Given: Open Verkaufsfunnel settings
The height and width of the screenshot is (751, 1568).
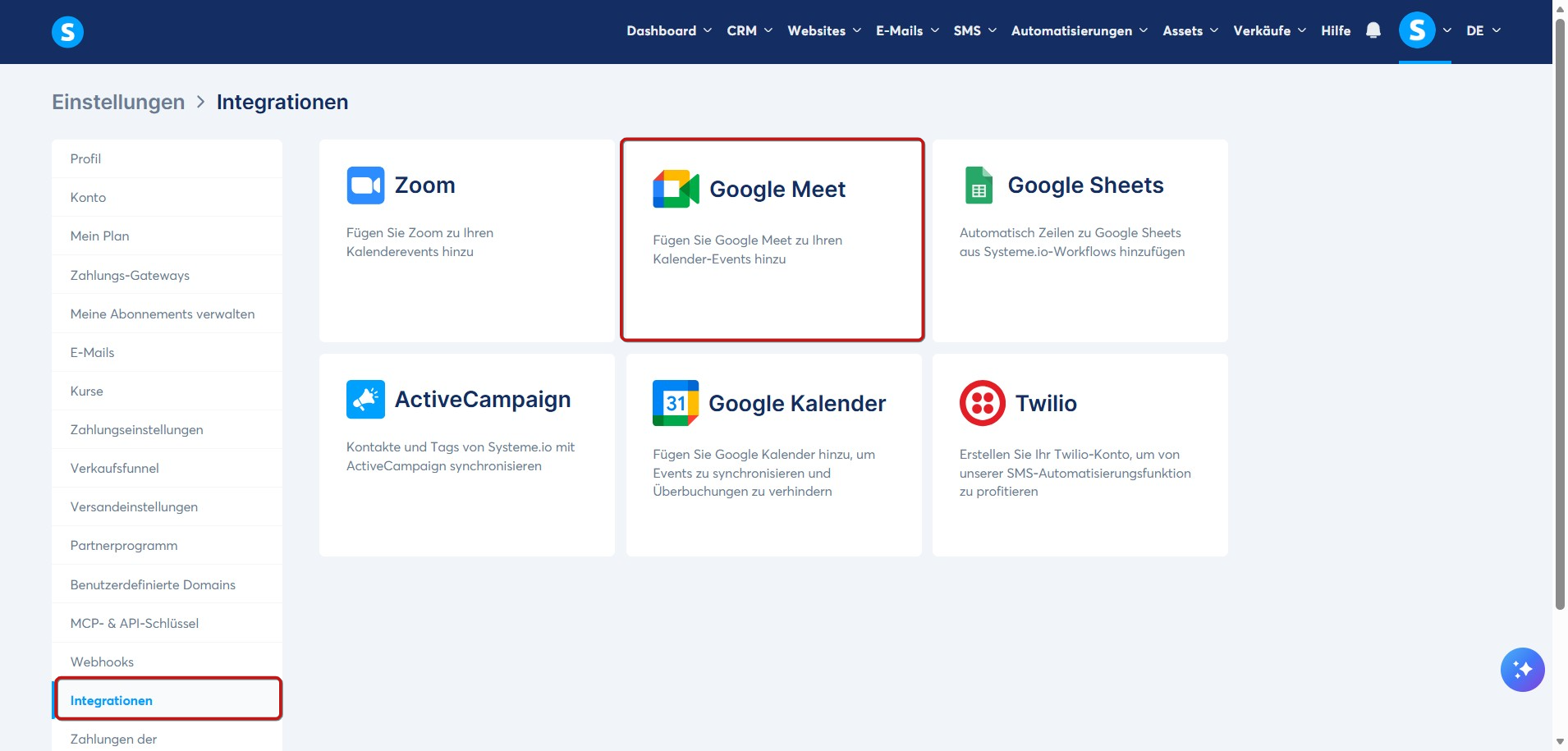Looking at the screenshot, I should coord(167,468).
